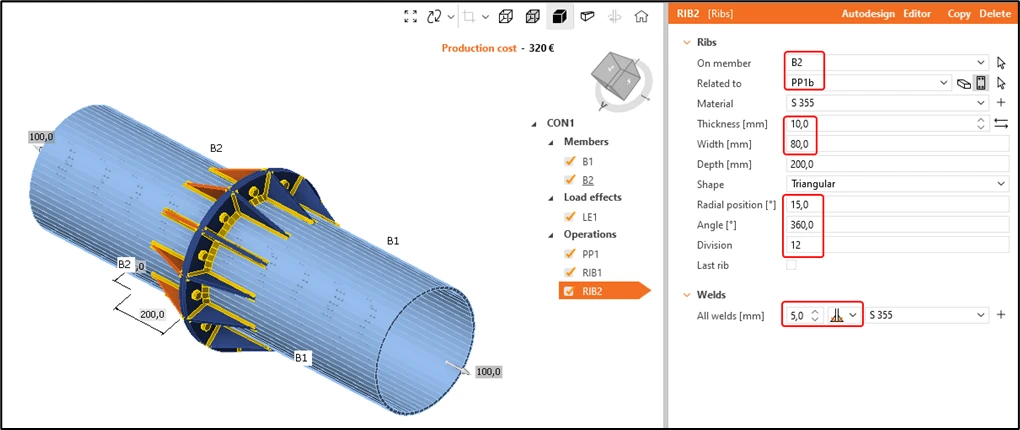The height and width of the screenshot is (430, 1020).
Task: Select the wireframe view cube icon
Action: [506, 17]
